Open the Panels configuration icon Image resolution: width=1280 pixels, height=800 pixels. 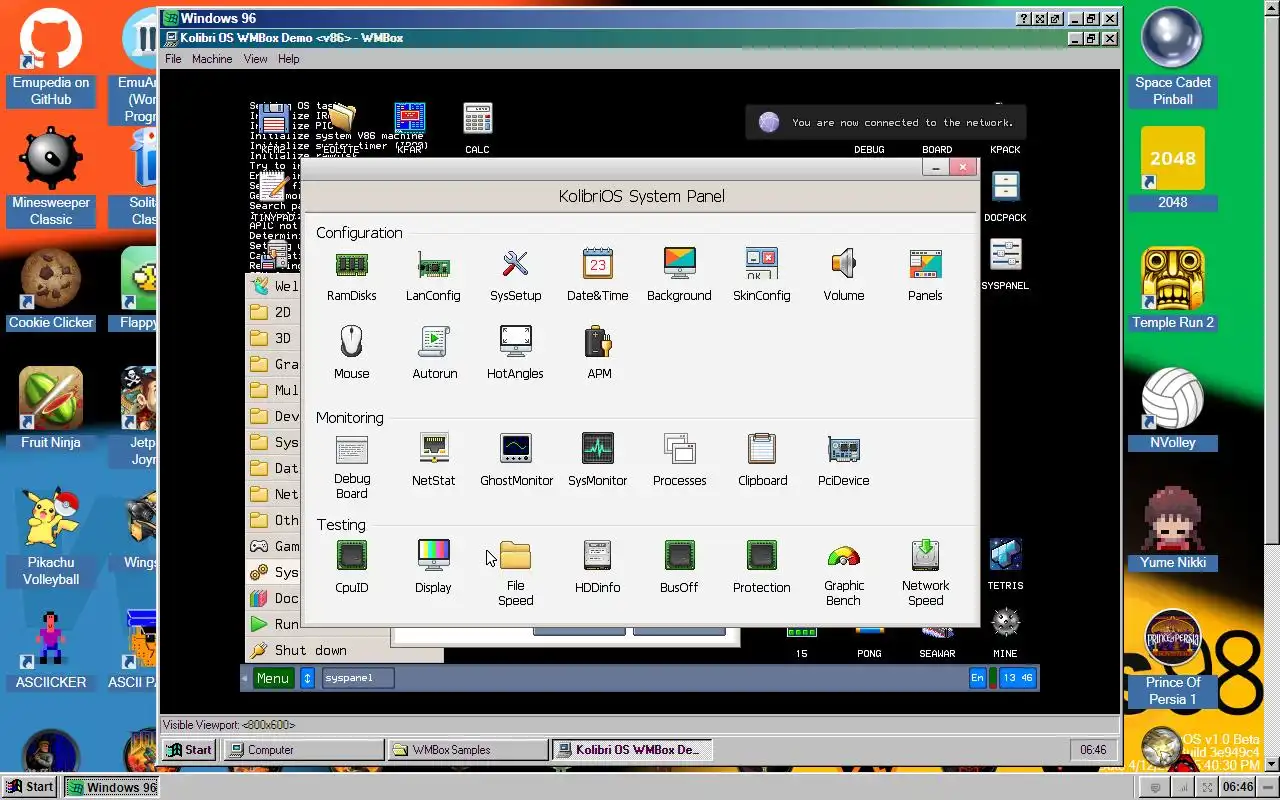pos(925,264)
